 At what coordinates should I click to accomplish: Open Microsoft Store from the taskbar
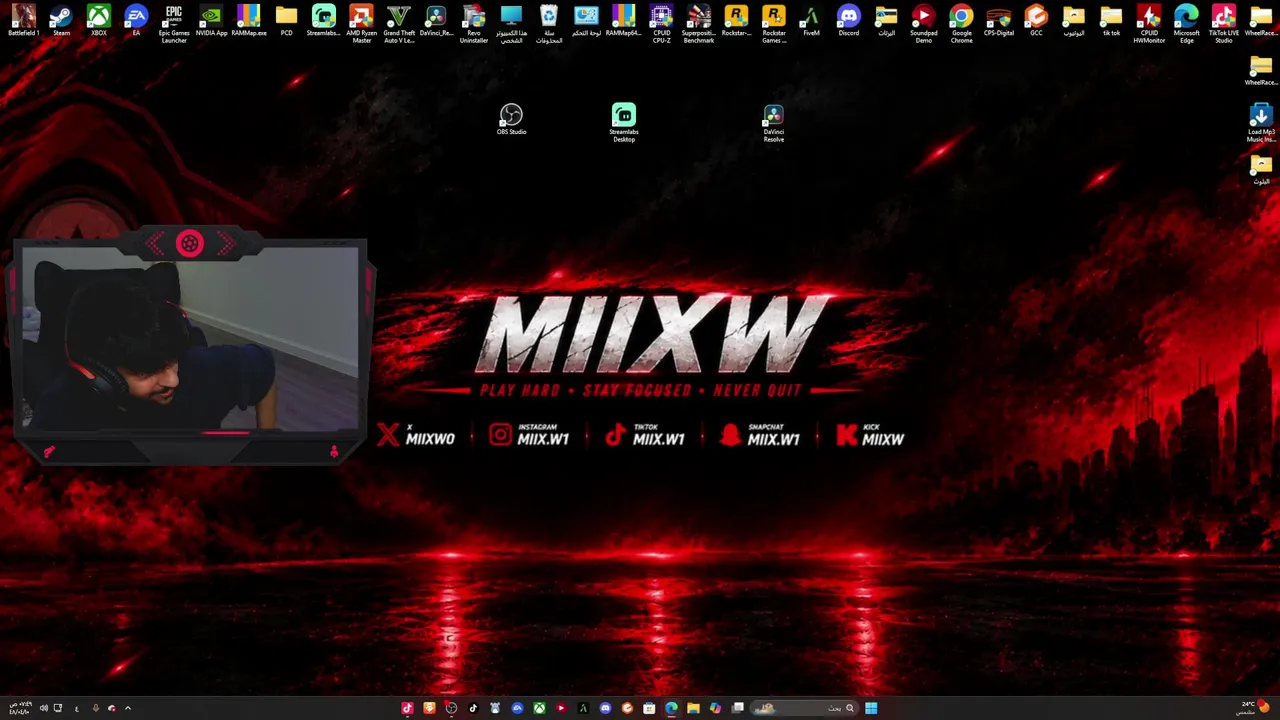point(649,708)
